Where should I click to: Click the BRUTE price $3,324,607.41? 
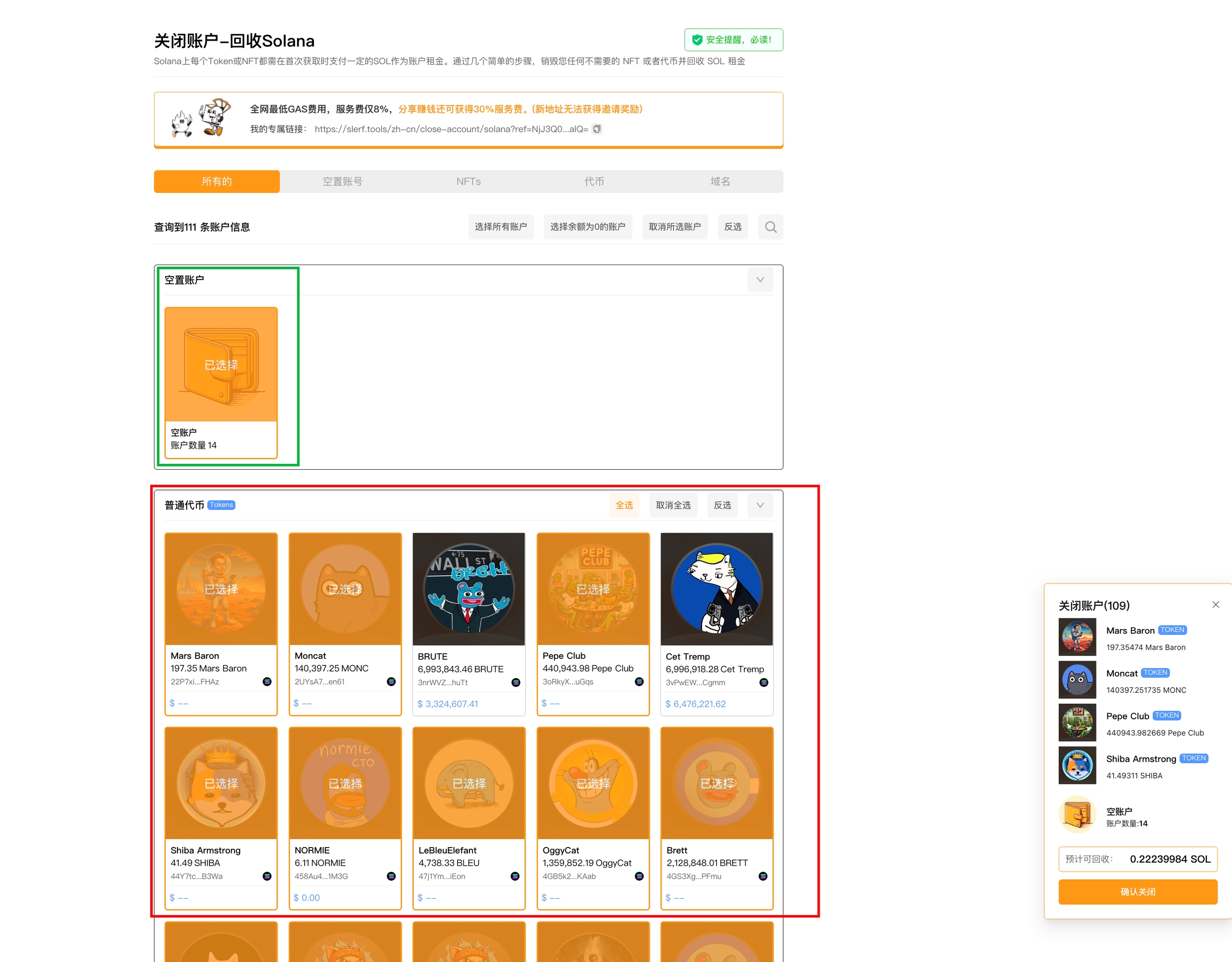(448, 704)
